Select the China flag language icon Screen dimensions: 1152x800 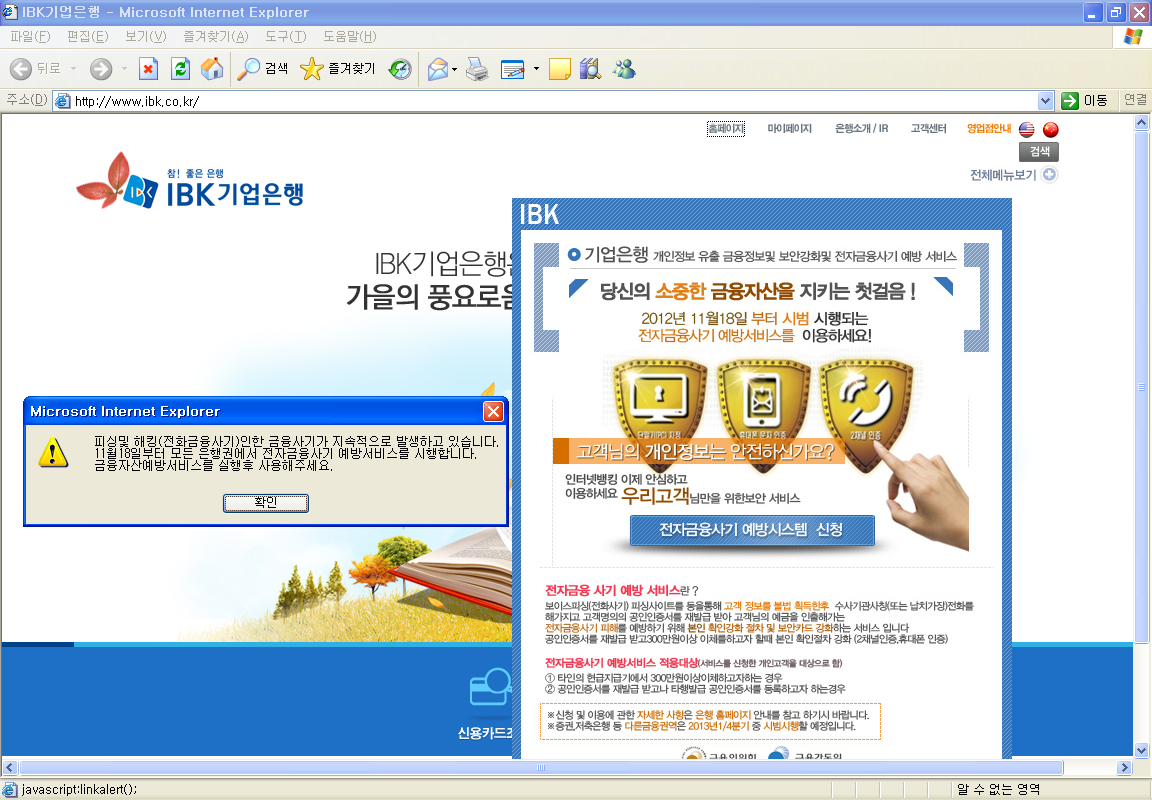click(1051, 130)
